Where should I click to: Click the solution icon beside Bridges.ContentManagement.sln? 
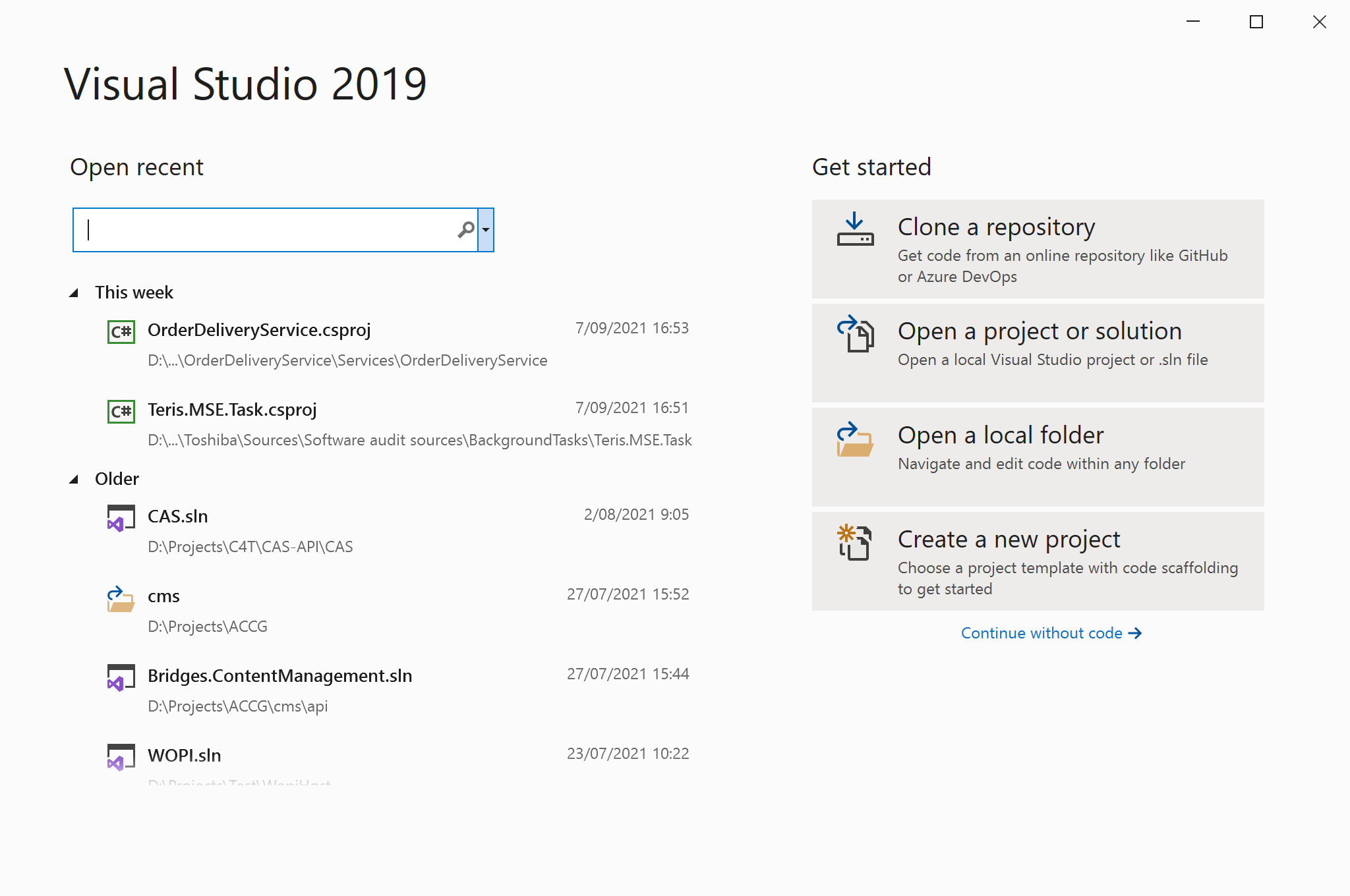(x=121, y=677)
